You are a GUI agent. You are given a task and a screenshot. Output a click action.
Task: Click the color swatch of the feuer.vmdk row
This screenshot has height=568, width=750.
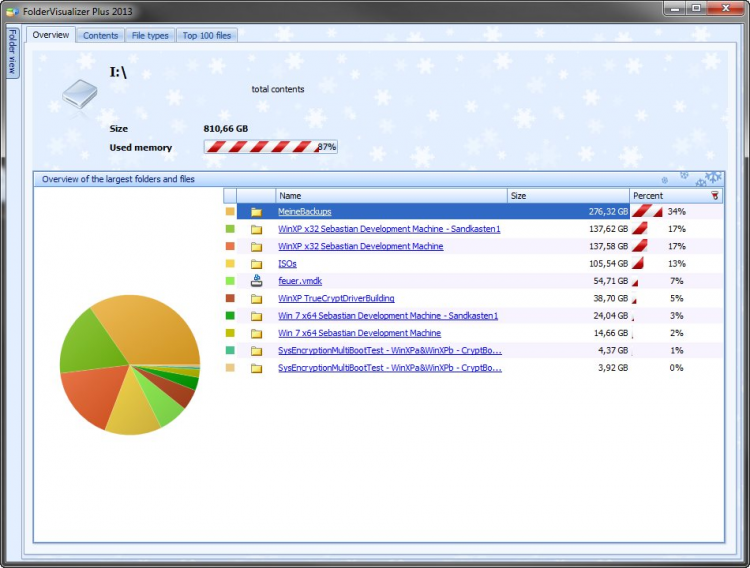tap(230, 281)
